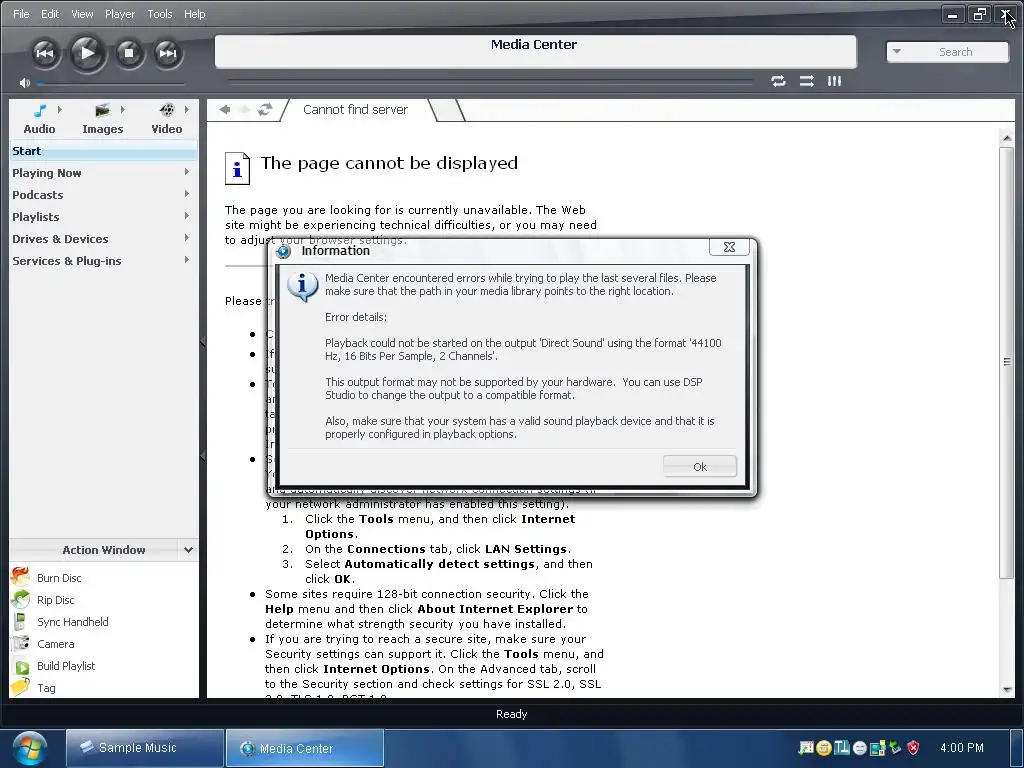Expand the arrow next to Images
1024x768 pixels.
(x=122, y=109)
